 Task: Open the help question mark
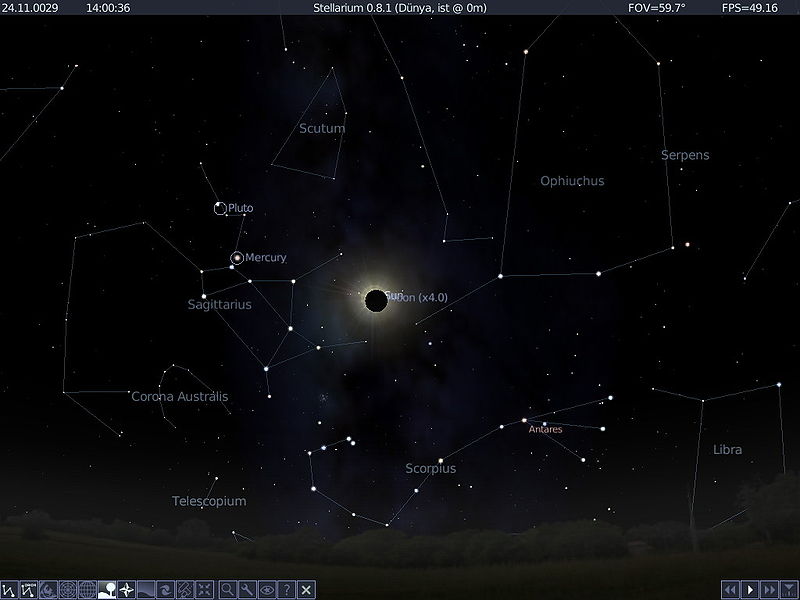point(287,590)
